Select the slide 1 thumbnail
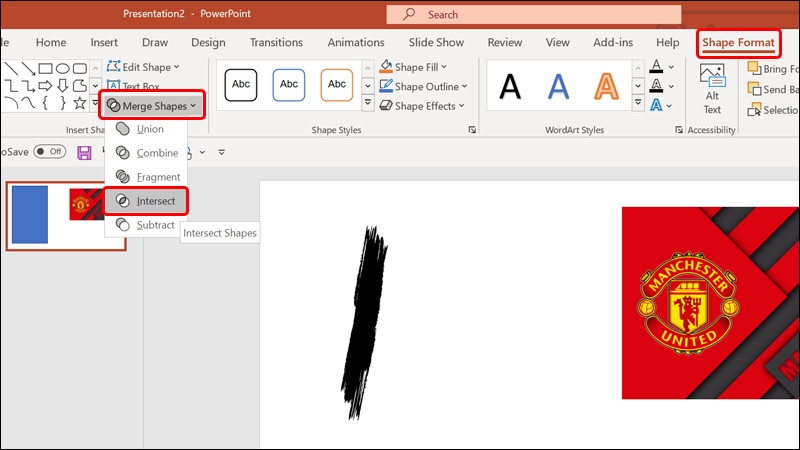This screenshot has height=450, width=800. (66, 216)
